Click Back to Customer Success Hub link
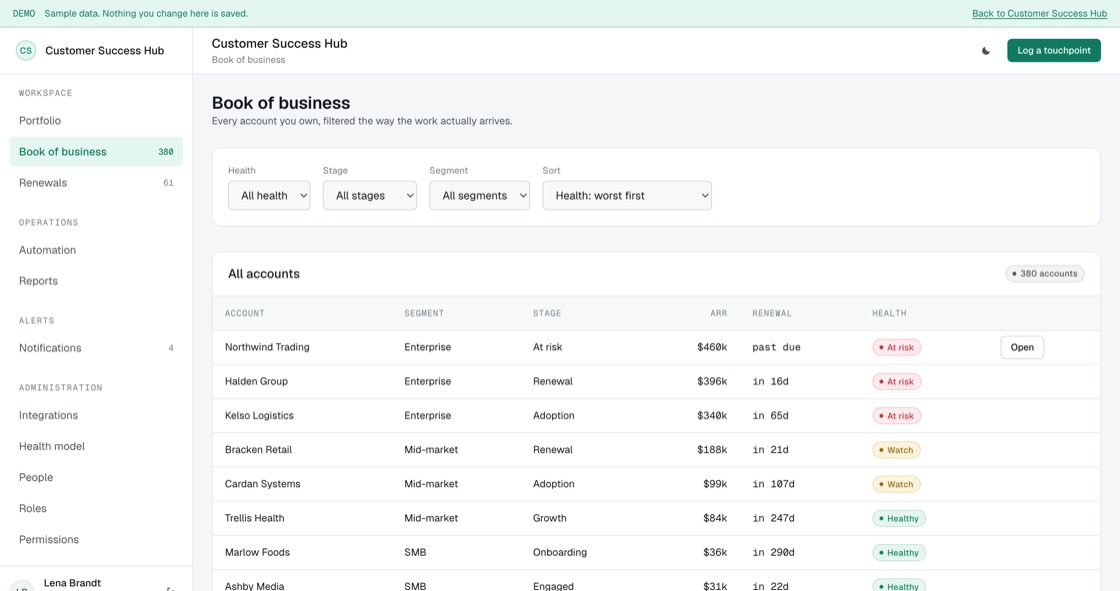The height and width of the screenshot is (591, 1120). point(1039,14)
